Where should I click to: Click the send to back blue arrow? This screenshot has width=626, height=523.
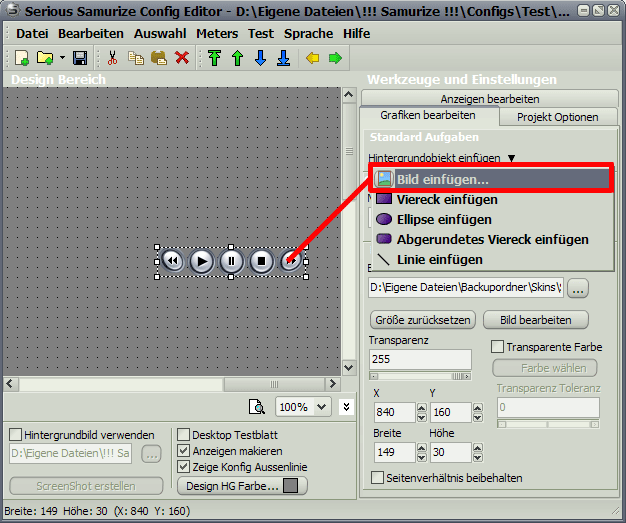pyautogui.click(x=283, y=58)
